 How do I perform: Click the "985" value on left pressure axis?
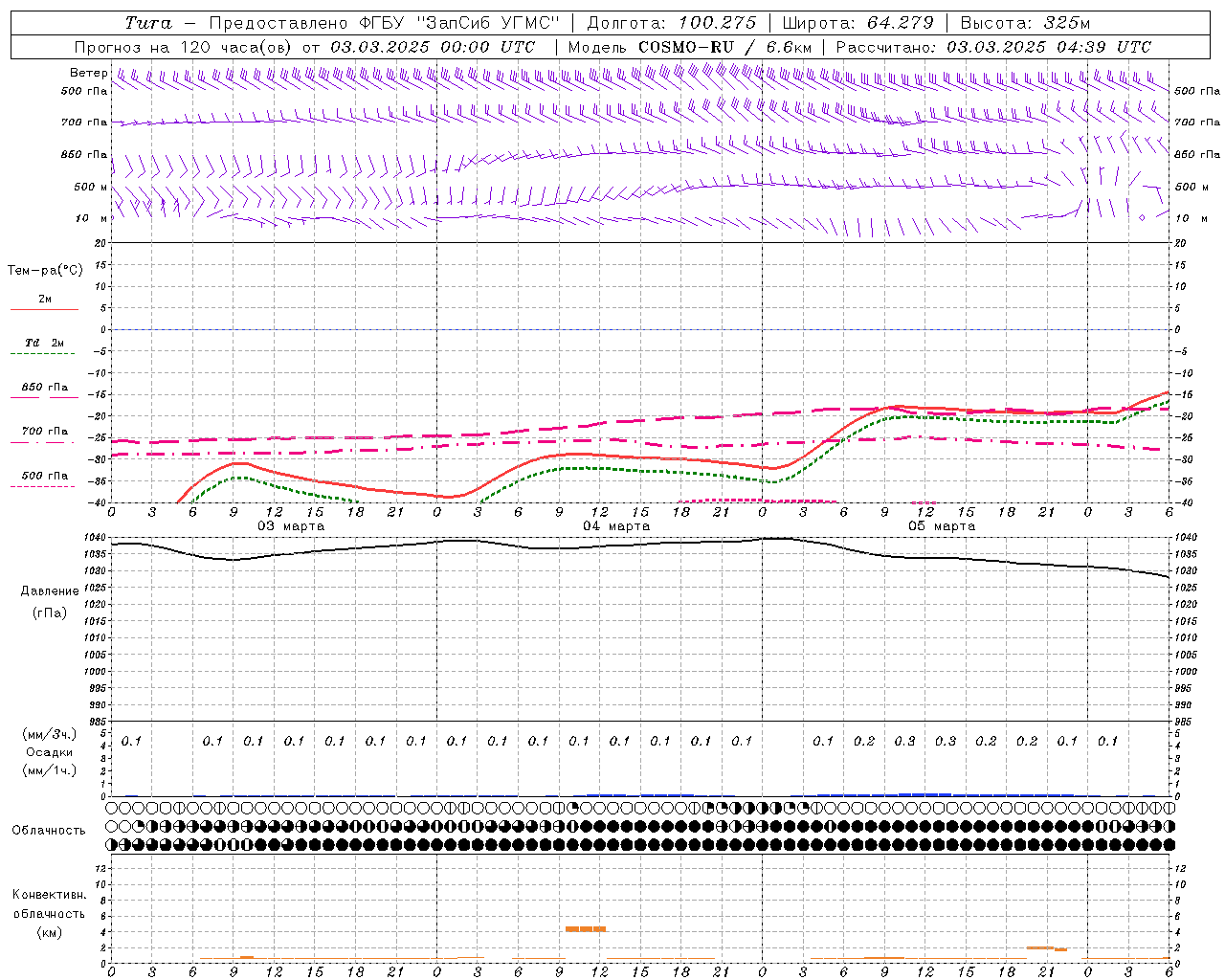pos(98,722)
